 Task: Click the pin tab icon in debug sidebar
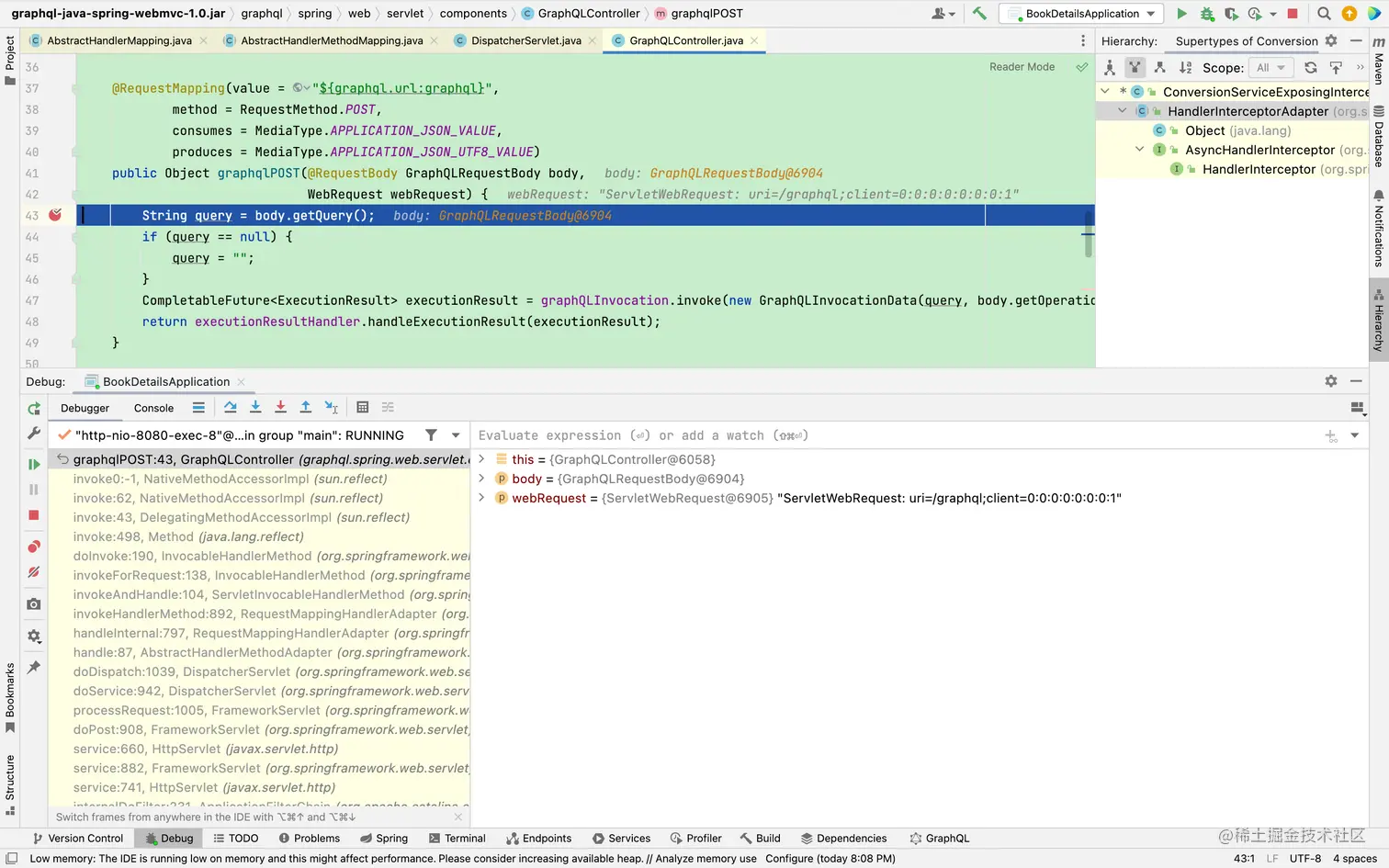coord(34,667)
